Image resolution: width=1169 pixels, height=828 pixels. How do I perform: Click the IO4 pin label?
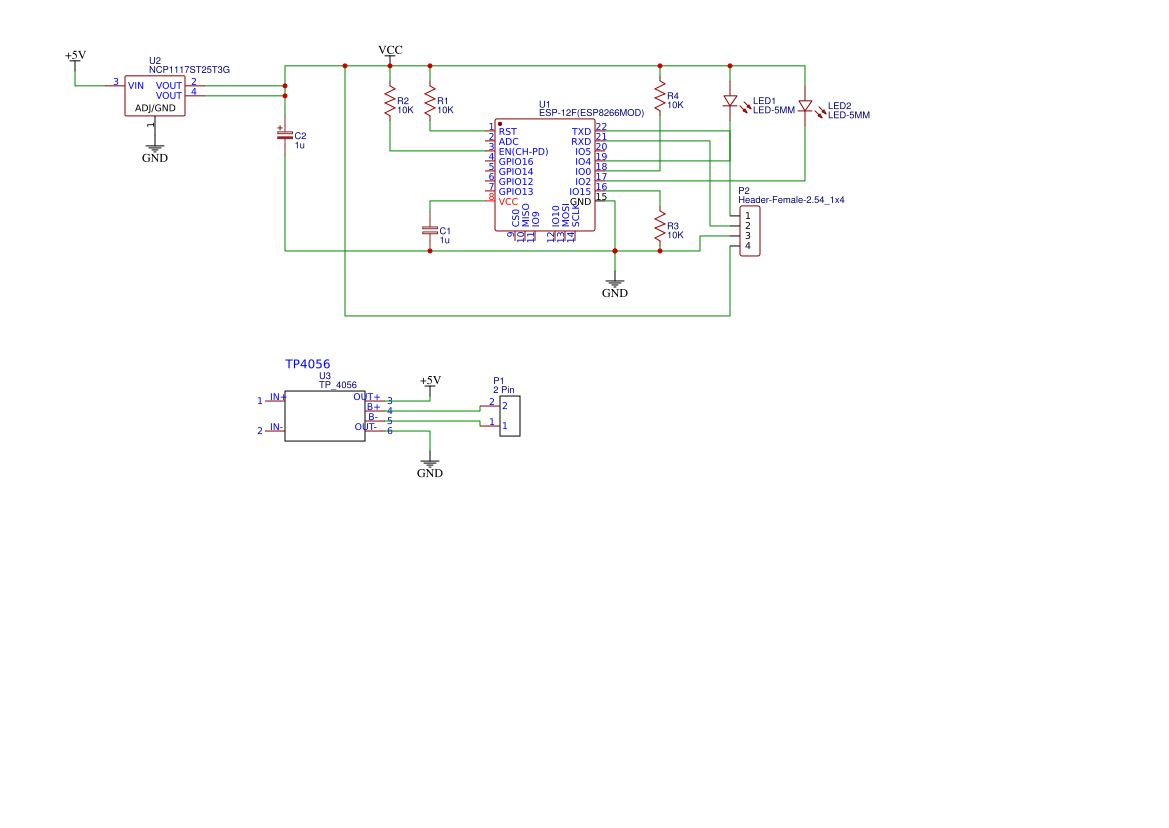(x=583, y=162)
